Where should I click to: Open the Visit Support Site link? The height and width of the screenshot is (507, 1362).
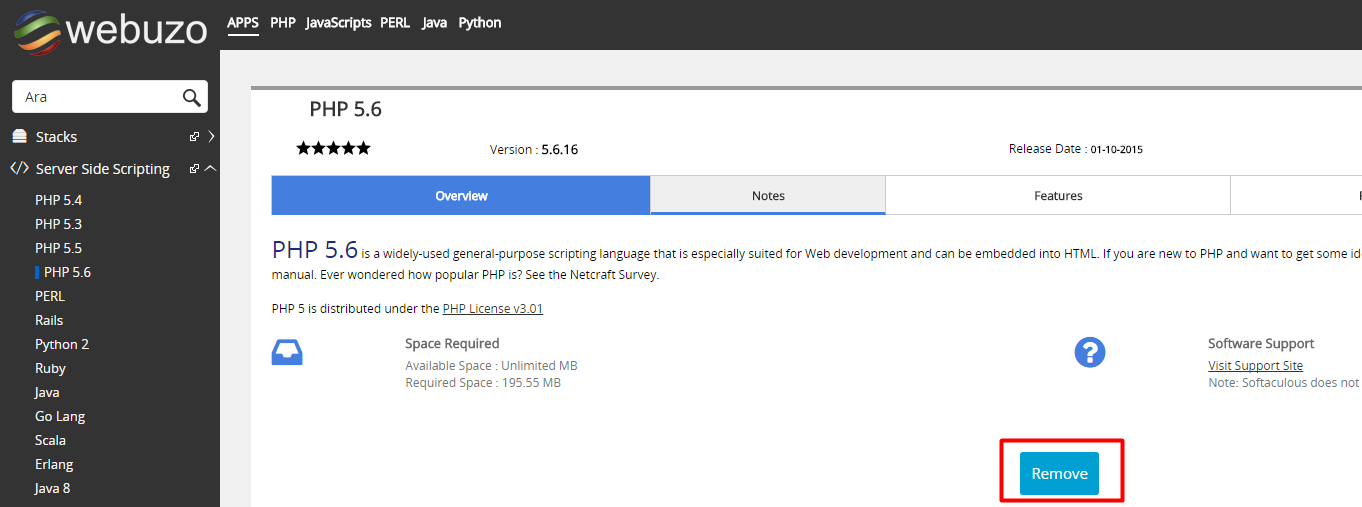1255,366
